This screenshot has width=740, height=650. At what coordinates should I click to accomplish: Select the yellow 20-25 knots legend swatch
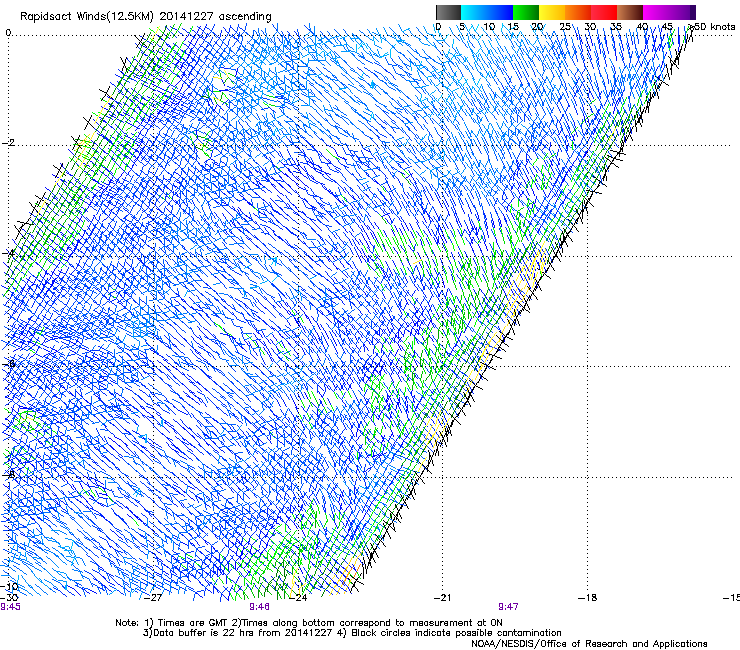(552, 12)
